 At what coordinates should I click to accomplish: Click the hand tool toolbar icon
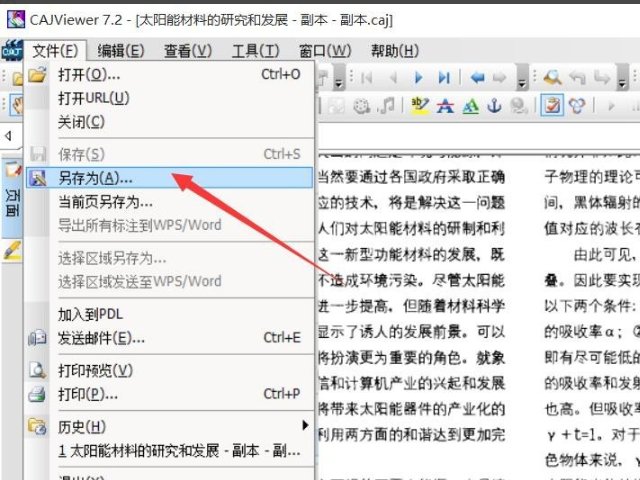click(17, 106)
